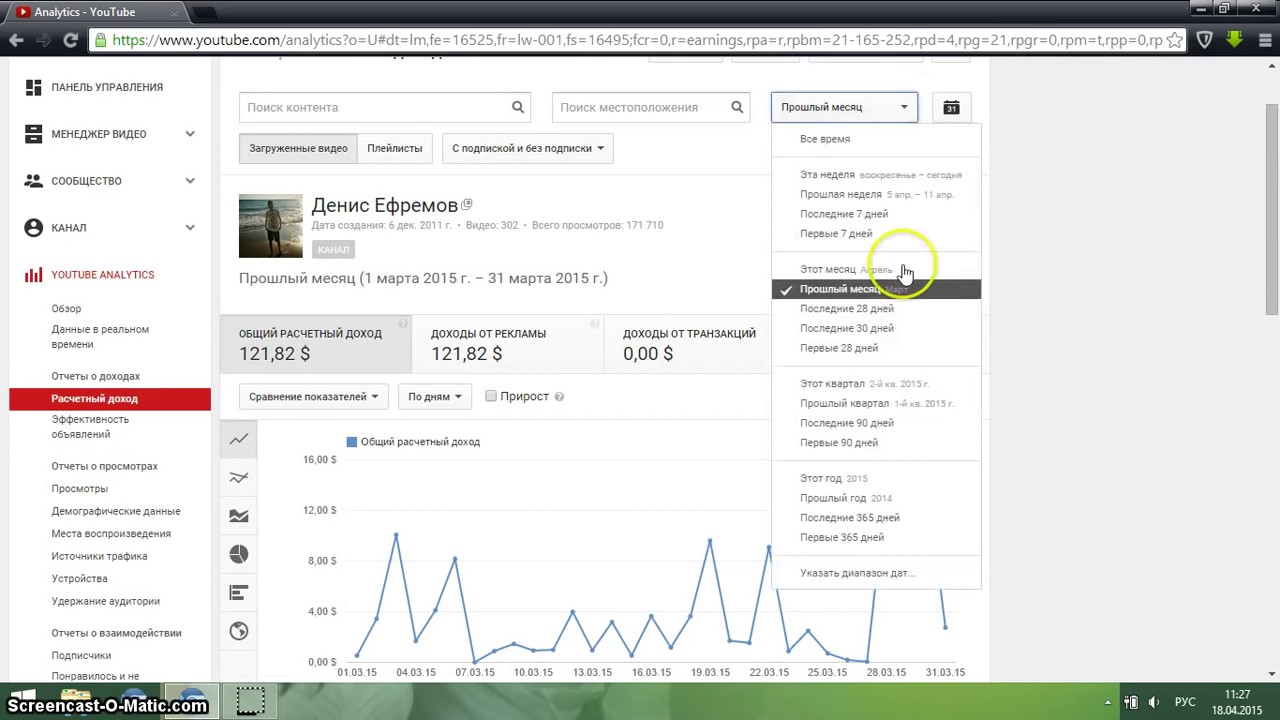The width and height of the screenshot is (1280, 720).
Task: Expand the Менеджер видео section
Action: (190, 134)
